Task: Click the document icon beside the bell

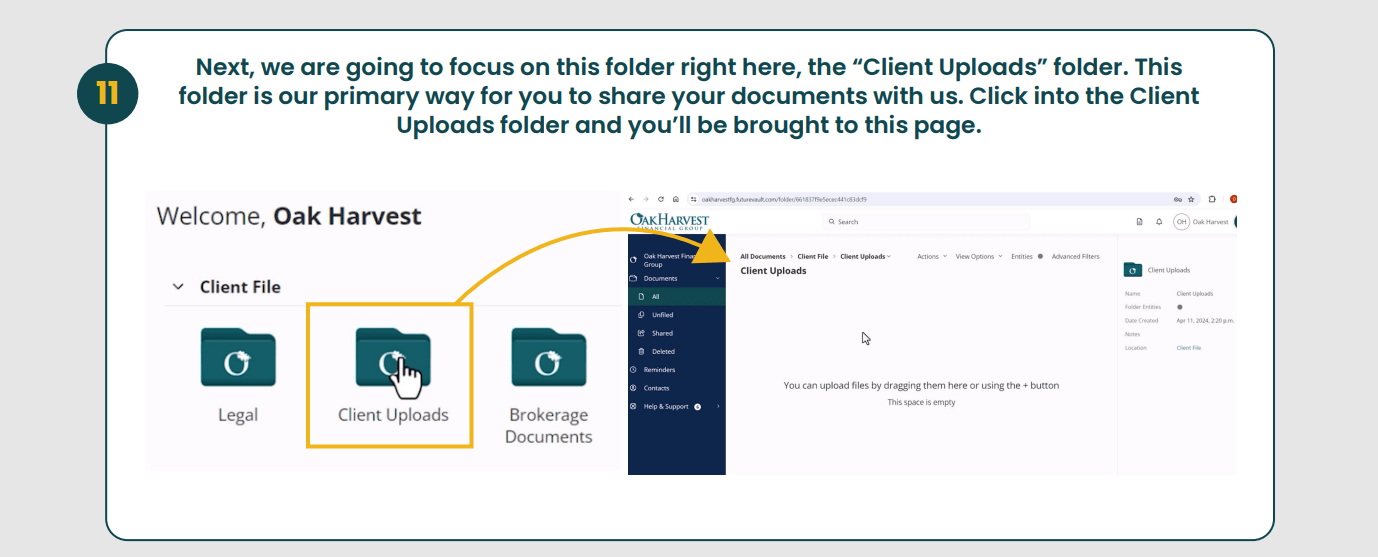Action: click(x=1139, y=222)
